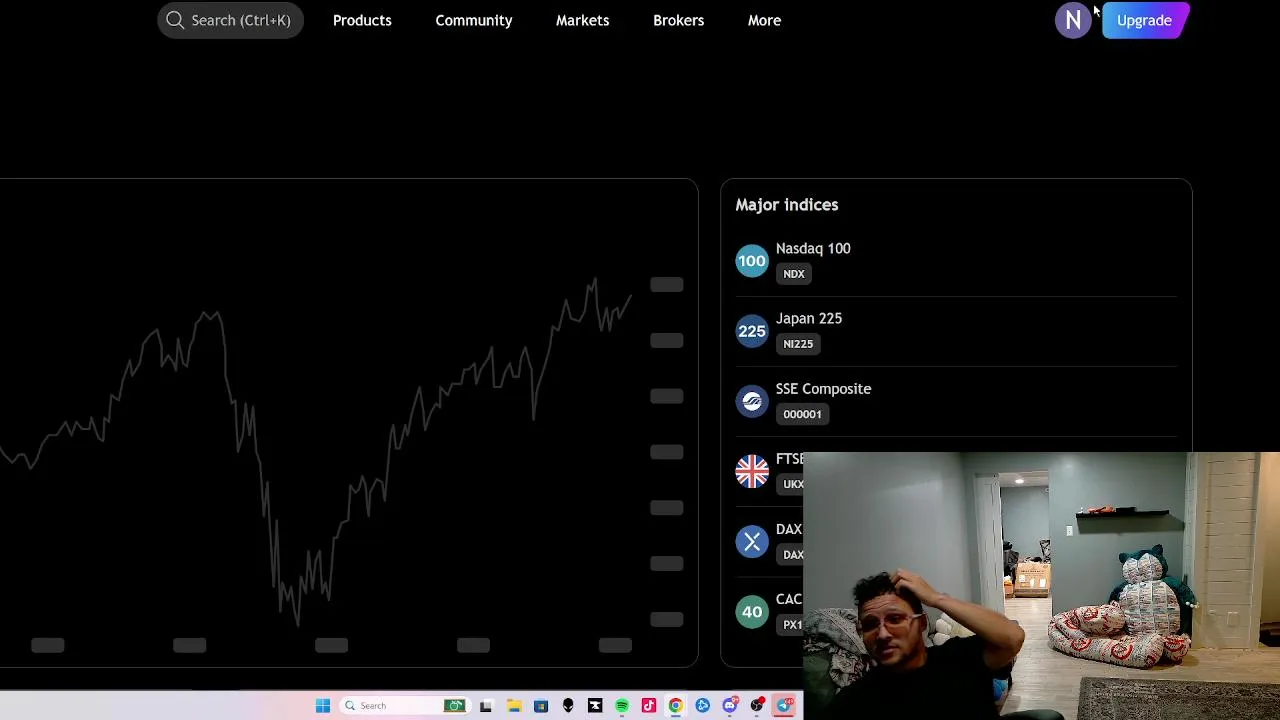Open the Major indices heading link
1280x720 pixels.
point(787,204)
